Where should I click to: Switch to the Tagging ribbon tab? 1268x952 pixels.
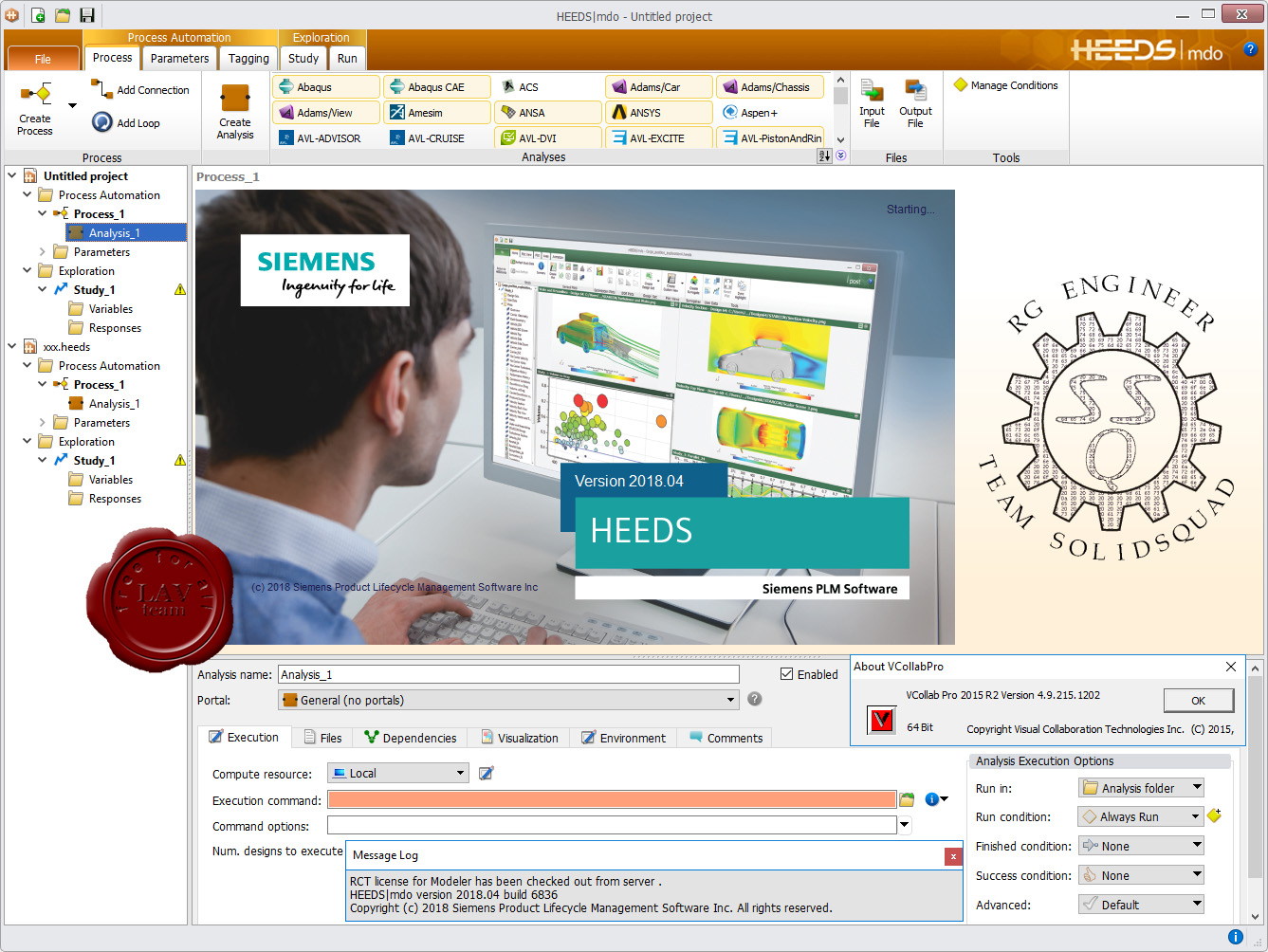coord(248,58)
